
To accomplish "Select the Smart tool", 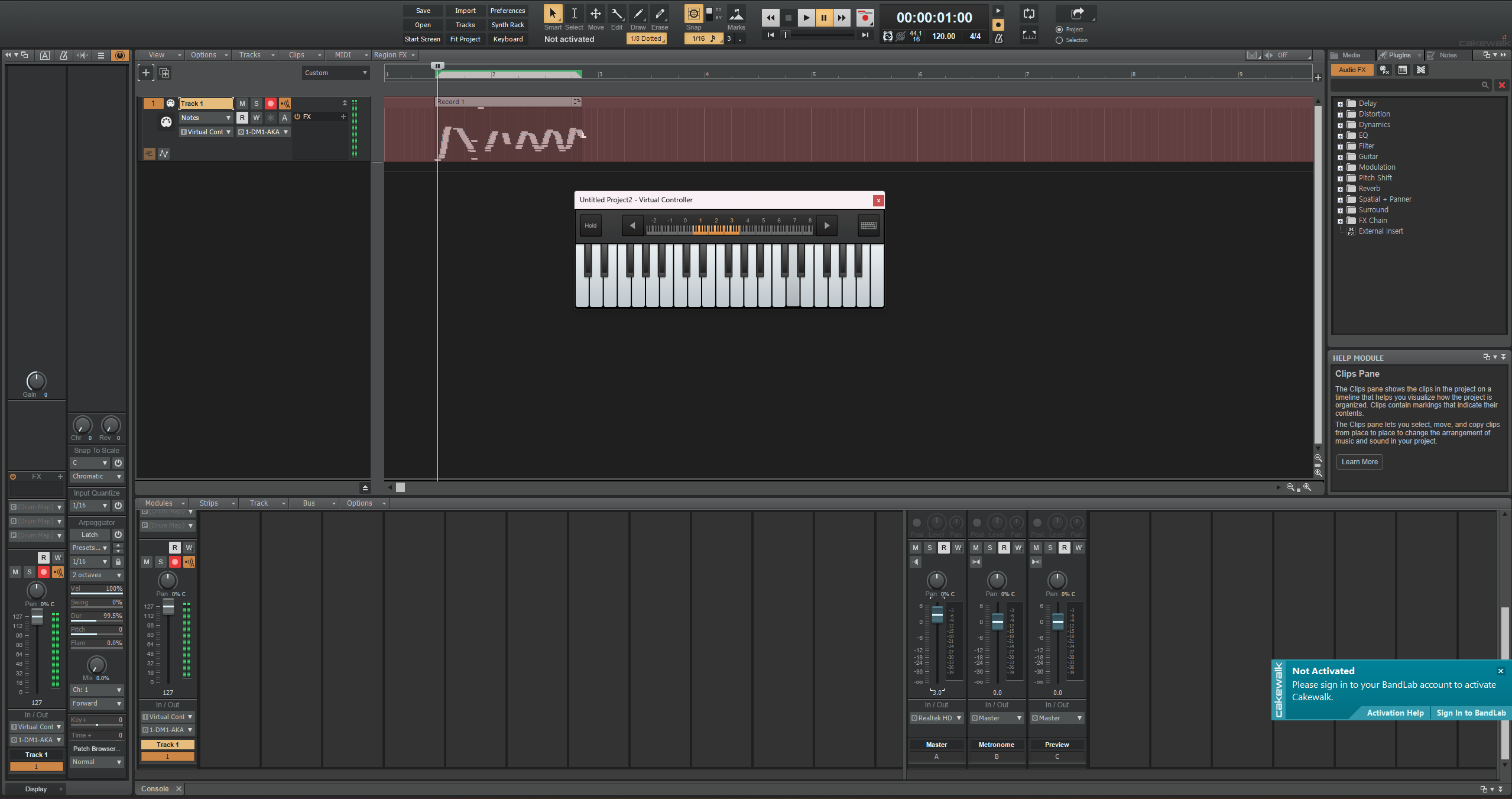I will coord(553,14).
